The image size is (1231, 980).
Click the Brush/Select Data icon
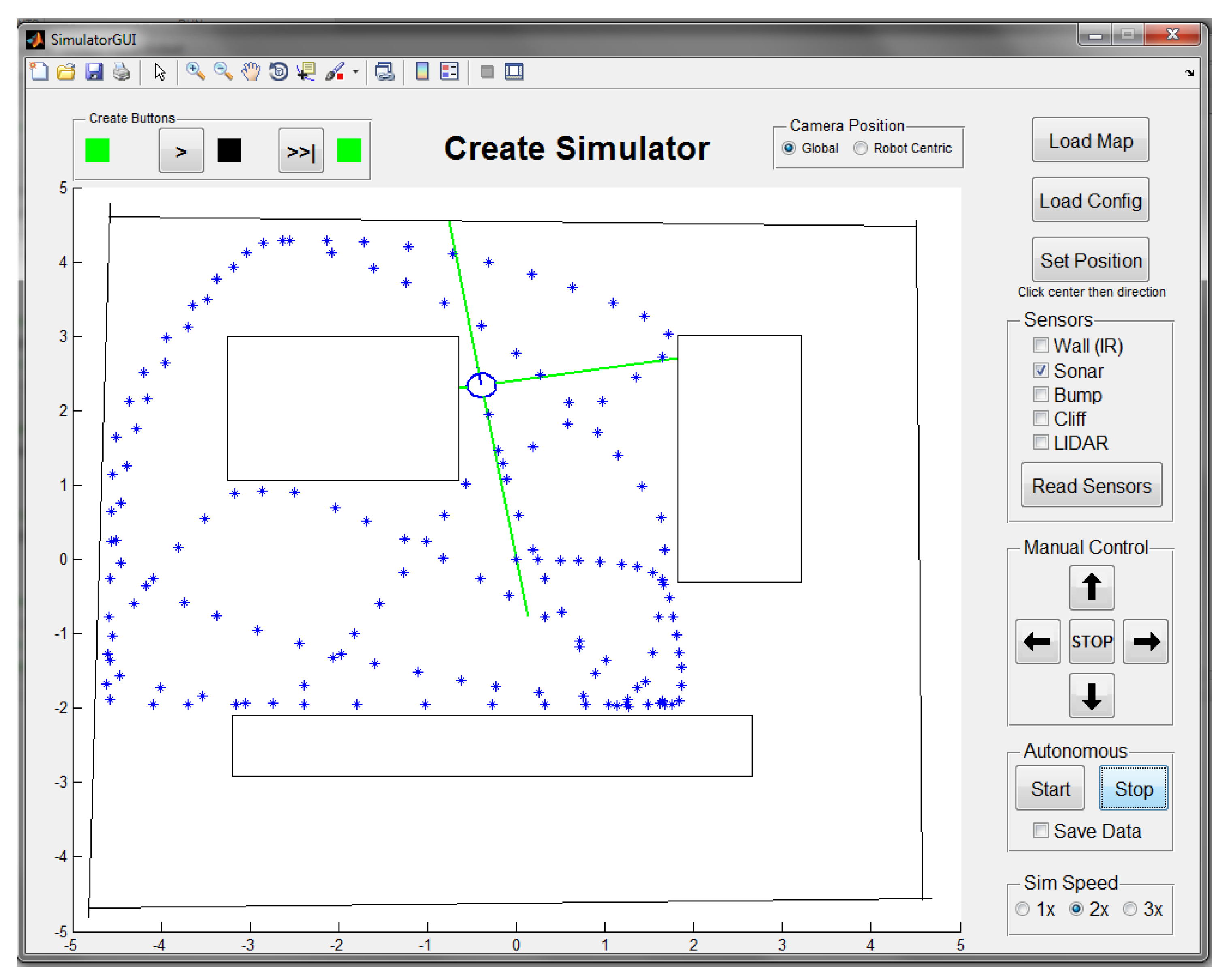coord(335,71)
